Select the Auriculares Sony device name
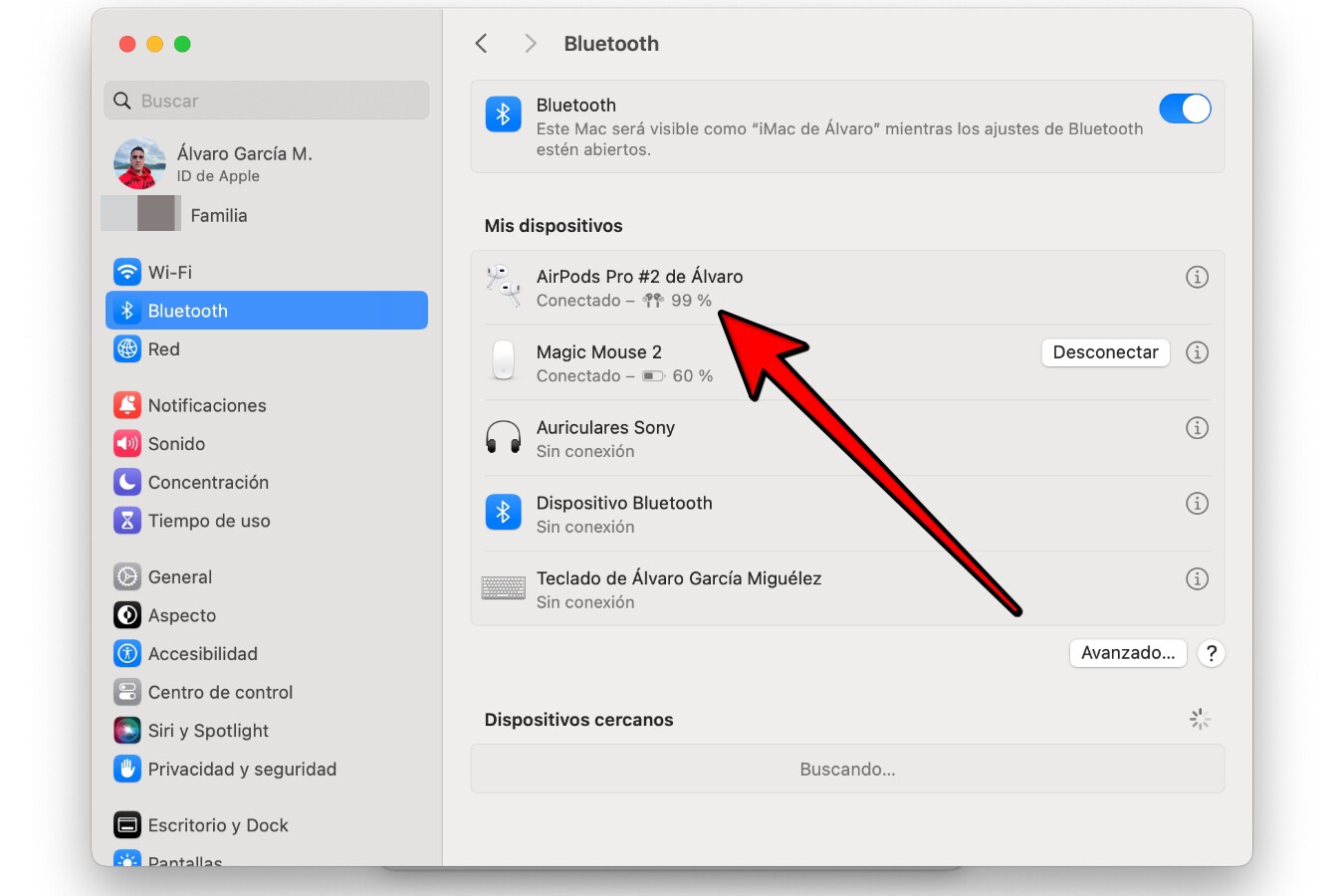This screenshot has width=1344, height=896. coord(606,428)
